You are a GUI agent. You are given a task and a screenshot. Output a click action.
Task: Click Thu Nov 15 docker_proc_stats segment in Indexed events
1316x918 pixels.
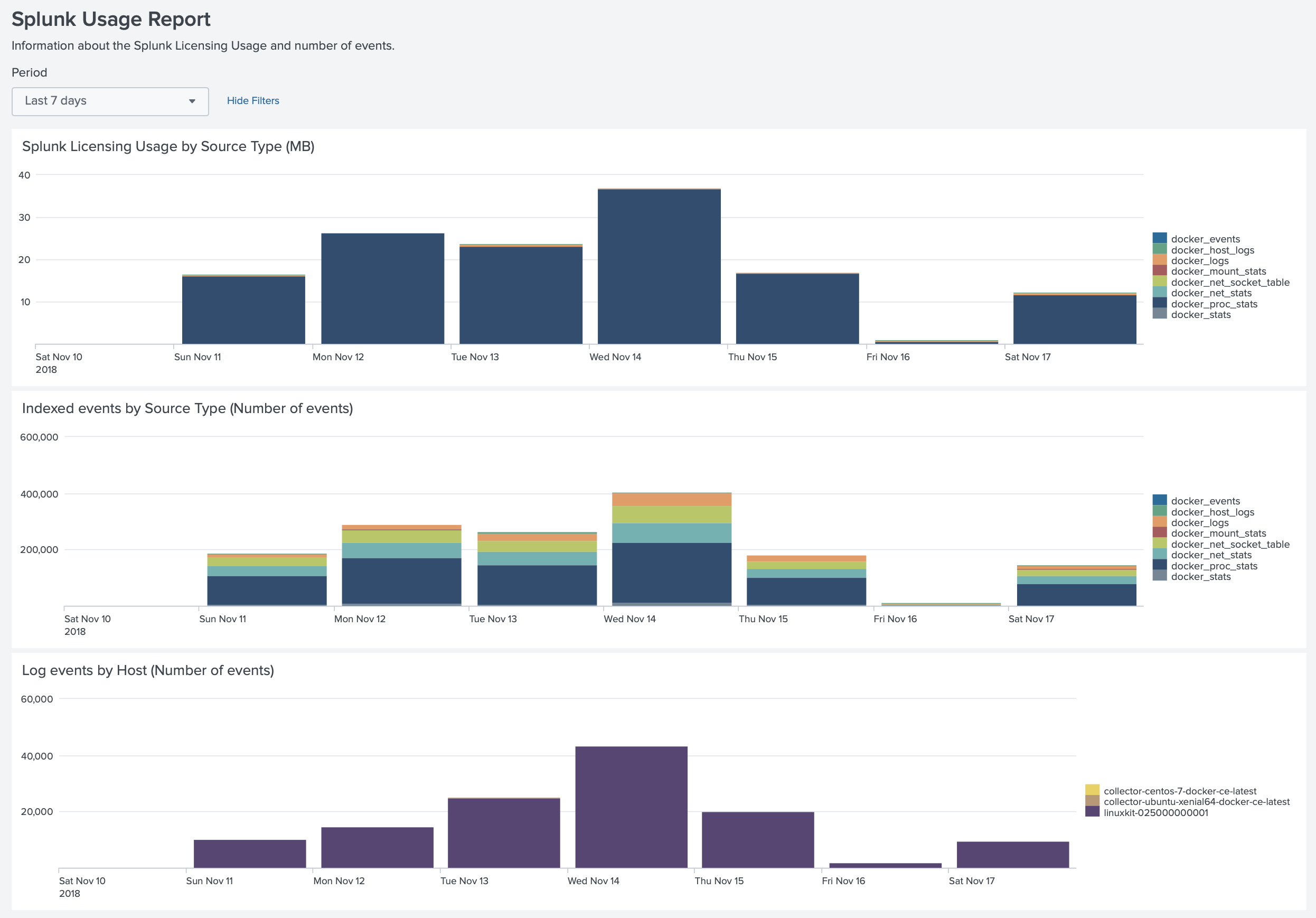806,592
